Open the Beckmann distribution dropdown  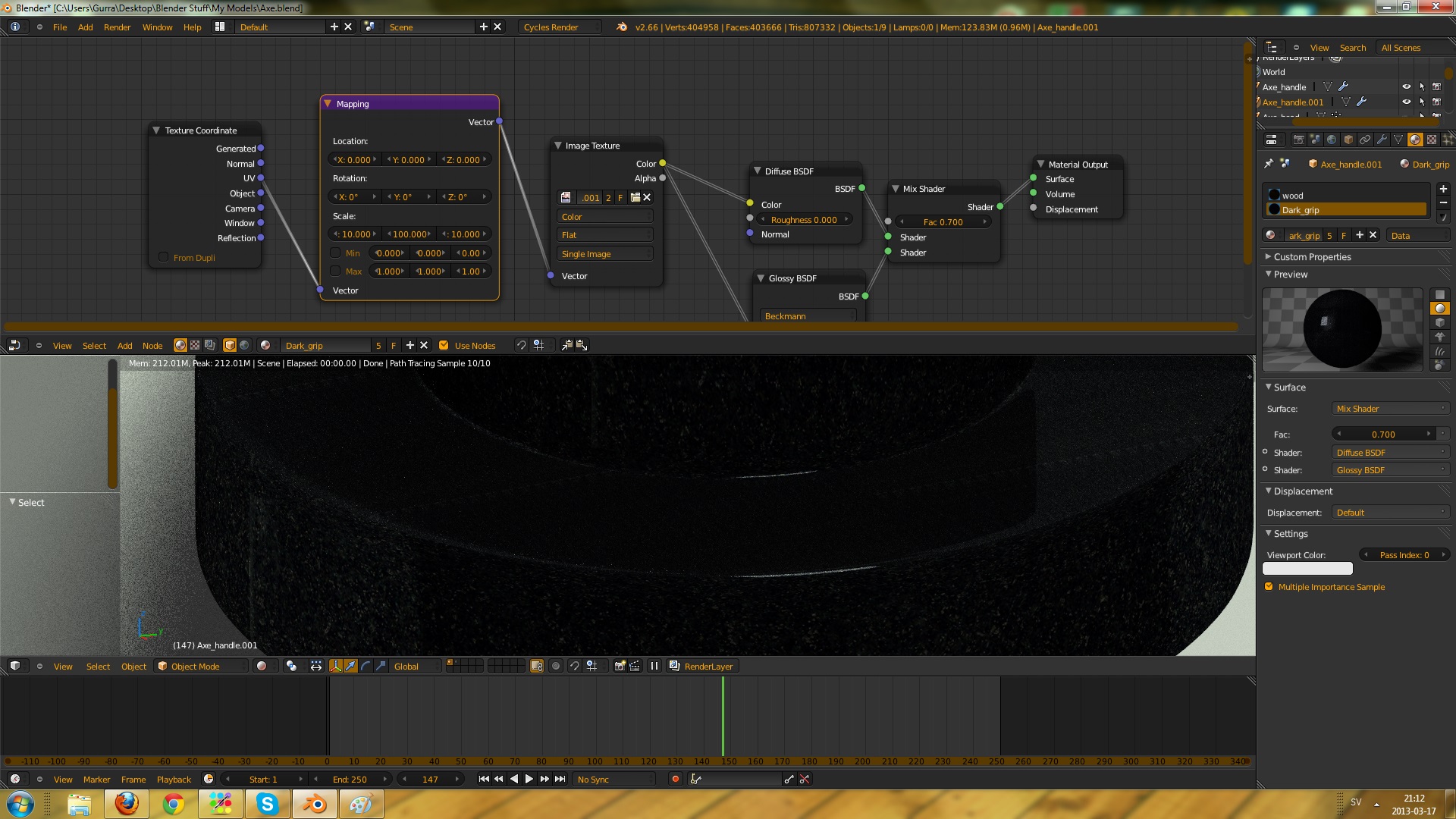tap(808, 315)
